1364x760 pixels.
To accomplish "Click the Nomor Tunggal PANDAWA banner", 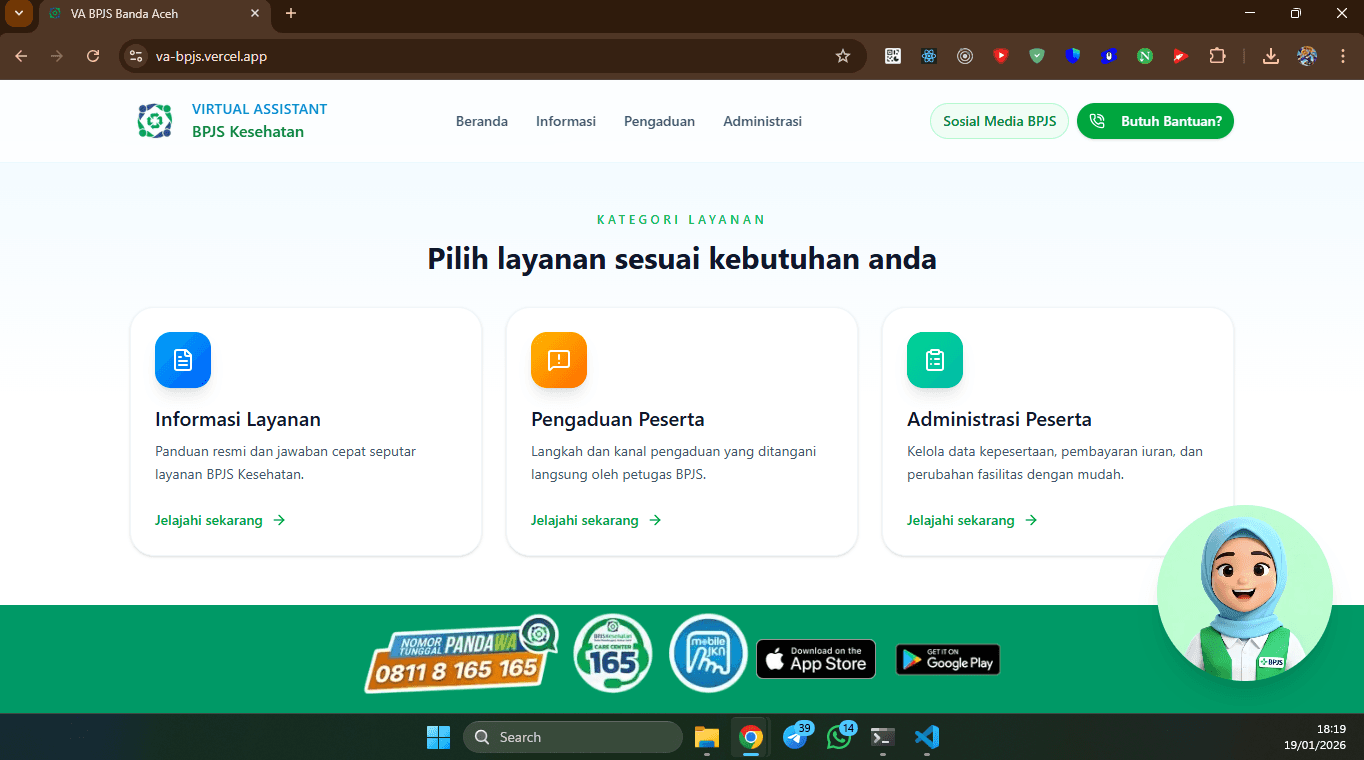I will click(x=460, y=657).
